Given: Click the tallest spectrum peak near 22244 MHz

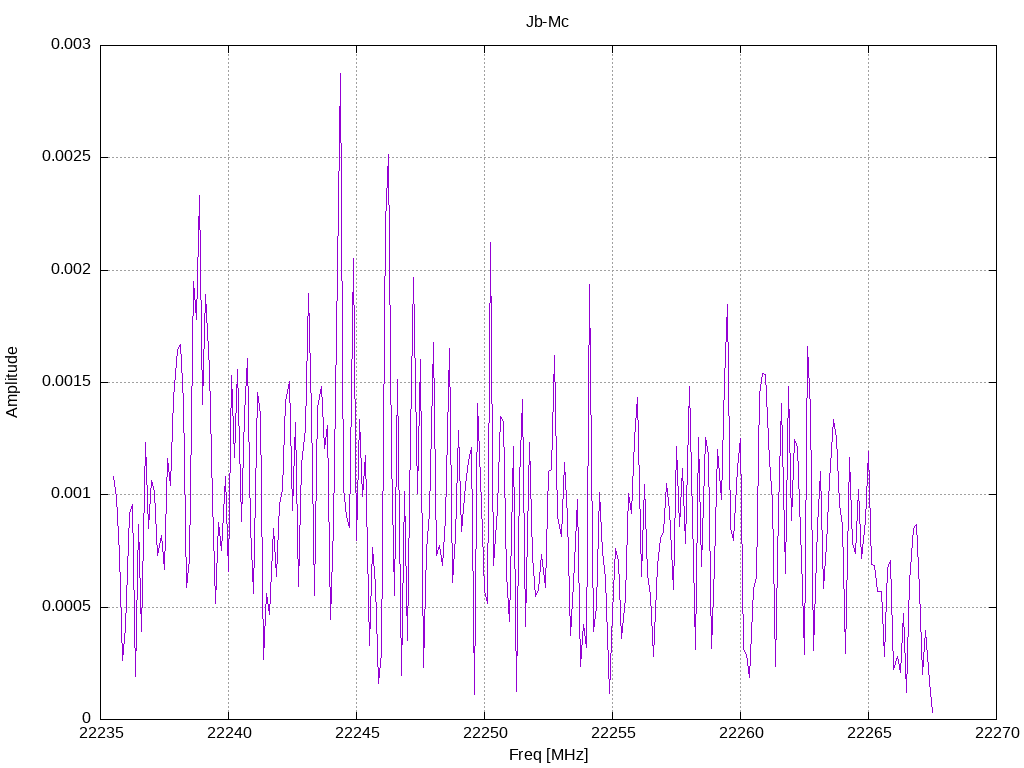Looking at the screenshot, I should click(340, 74).
